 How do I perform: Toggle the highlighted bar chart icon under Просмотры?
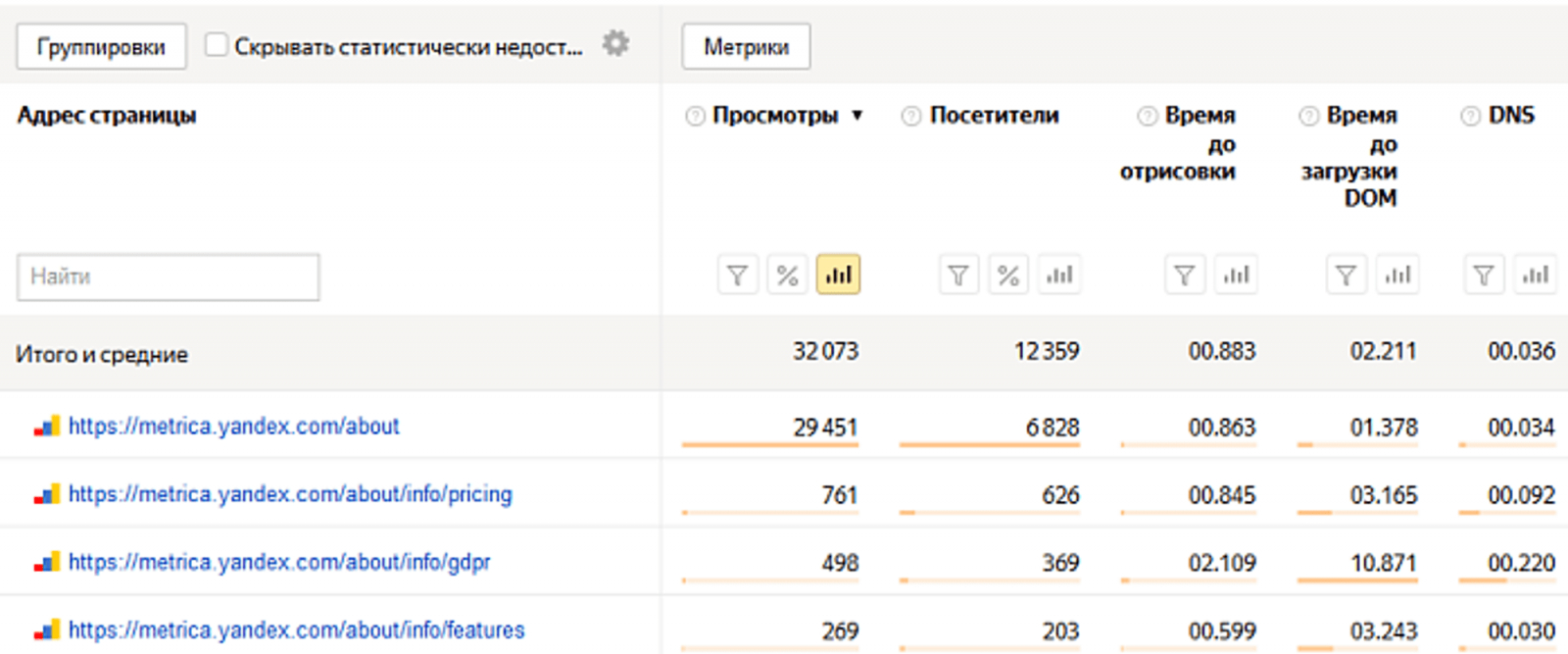[x=838, y=276]
